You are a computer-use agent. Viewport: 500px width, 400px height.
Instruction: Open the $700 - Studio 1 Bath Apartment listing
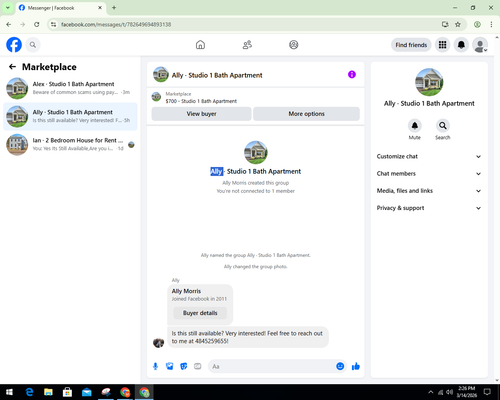pyautogui.click(x=201, y=101)
